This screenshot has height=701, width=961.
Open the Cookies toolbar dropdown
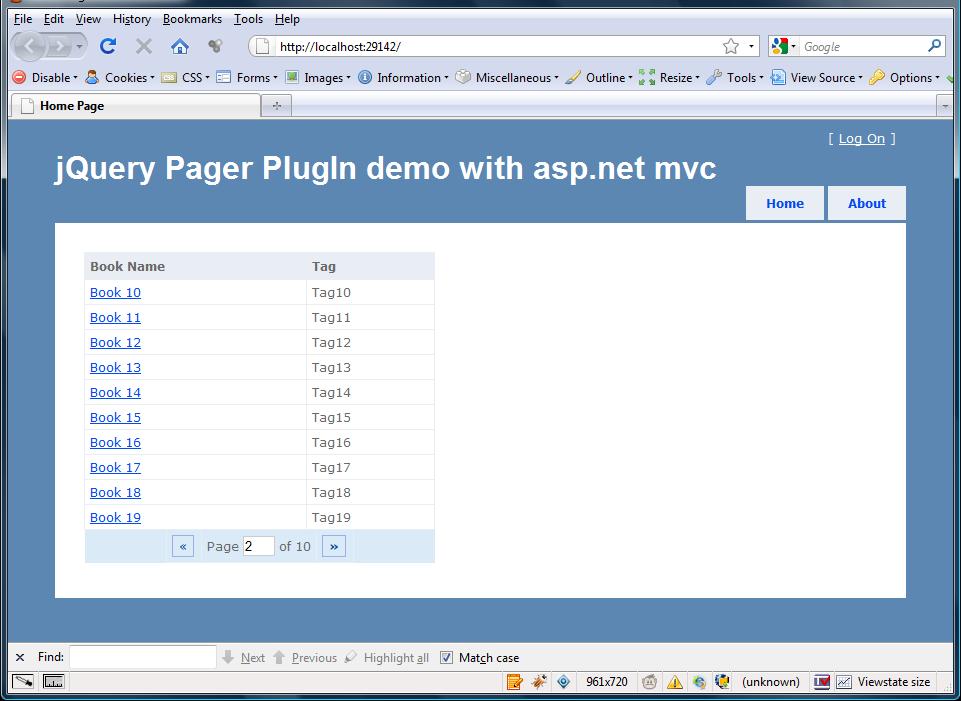click(120, 78)
